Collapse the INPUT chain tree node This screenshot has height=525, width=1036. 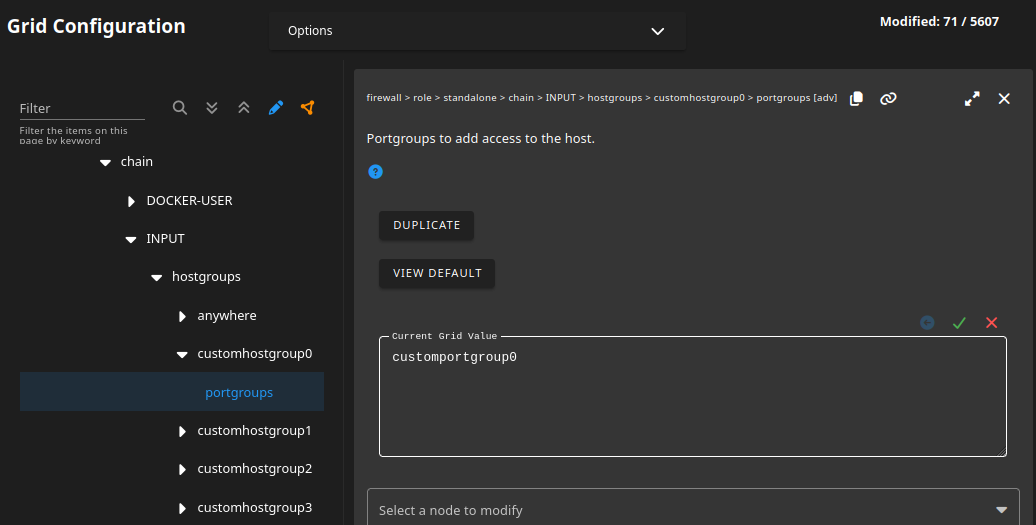coord(131,239)
